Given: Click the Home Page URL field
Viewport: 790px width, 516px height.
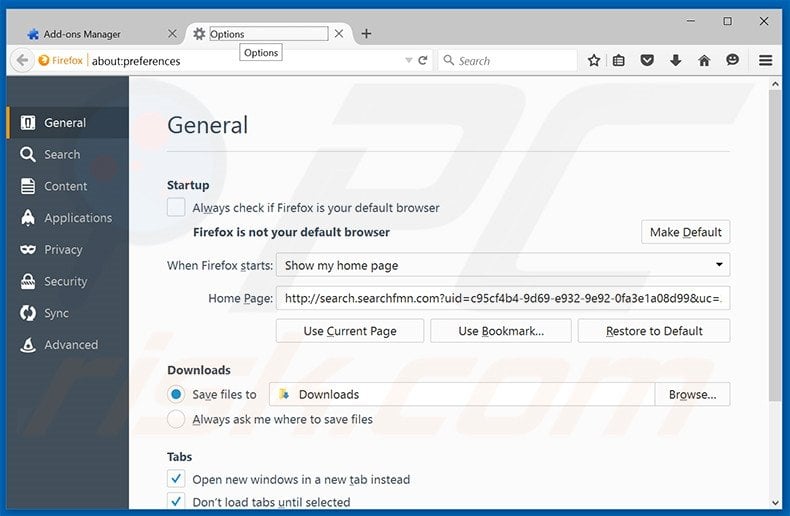Looking at the screenshot, I should [x=503, y=298].
